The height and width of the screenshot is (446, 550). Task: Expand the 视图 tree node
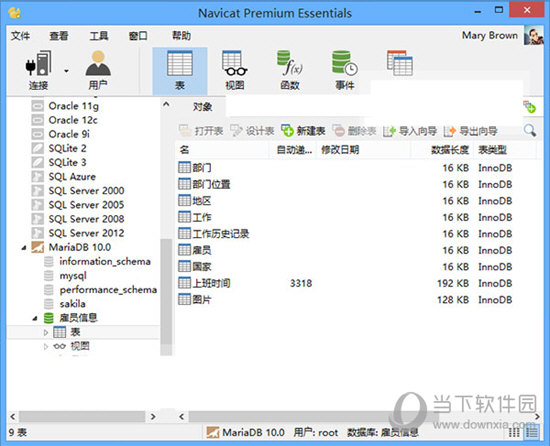pyautogui.click(x=46, y=346)
